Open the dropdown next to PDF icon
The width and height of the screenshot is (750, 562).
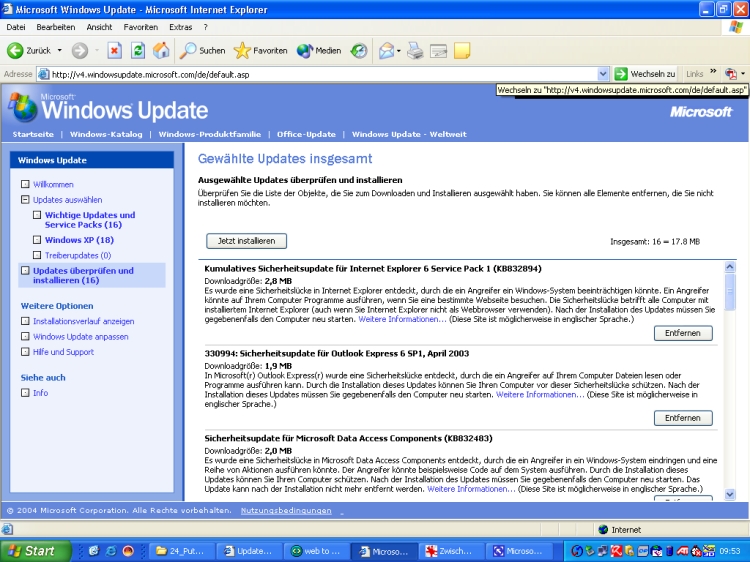point(743,74)
